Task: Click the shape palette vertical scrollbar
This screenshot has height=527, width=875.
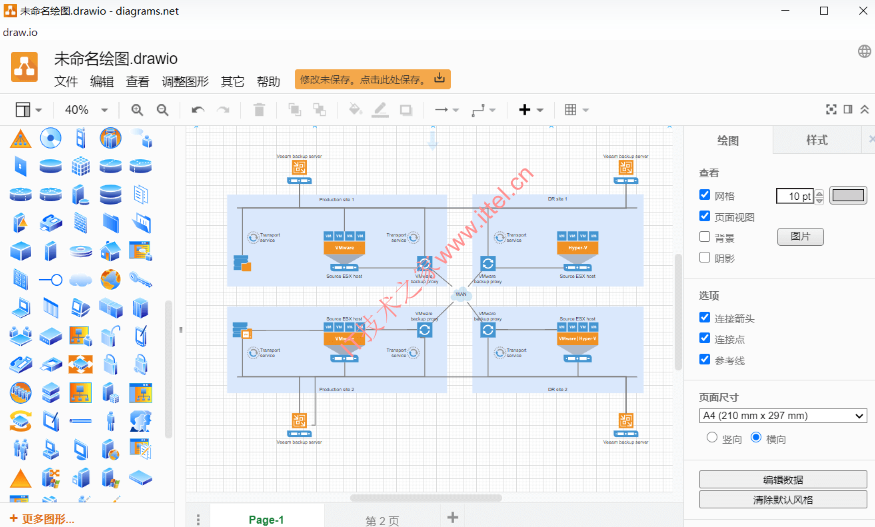Action: pyautogui.click(x=168, y=368)
